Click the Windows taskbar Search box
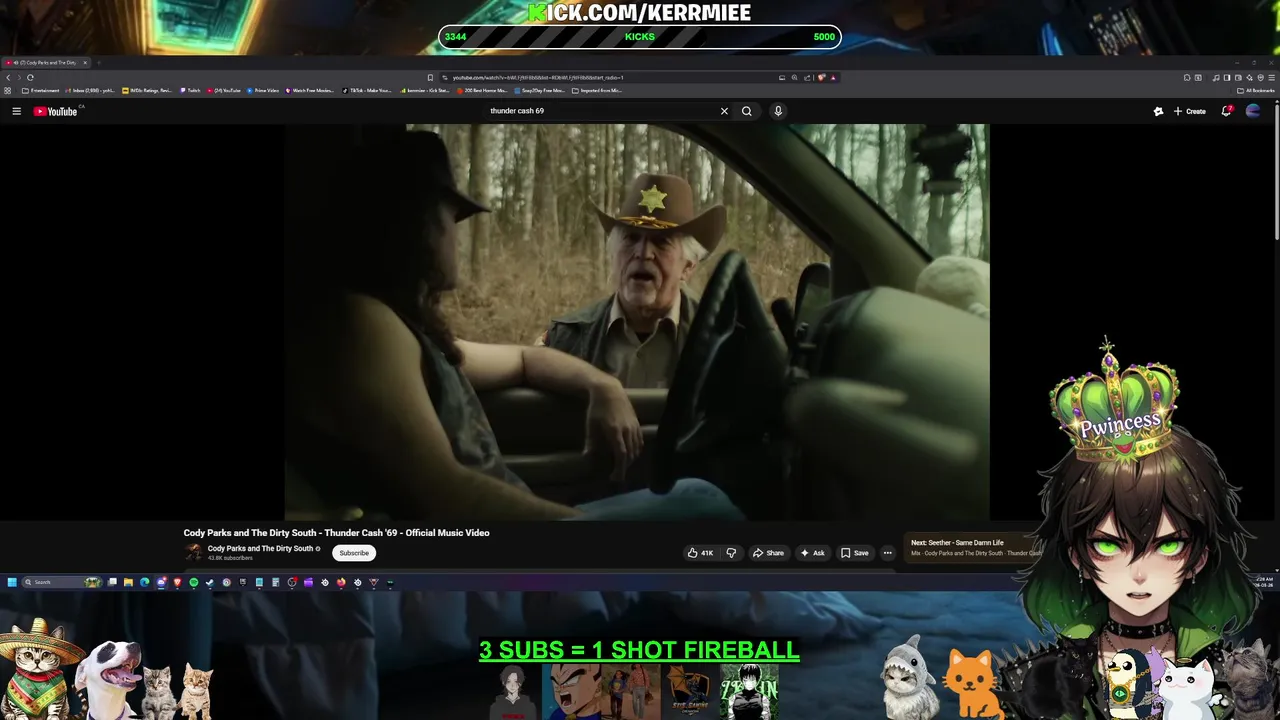The width and height of the screenshot is (1280, 720). point(62,582)
